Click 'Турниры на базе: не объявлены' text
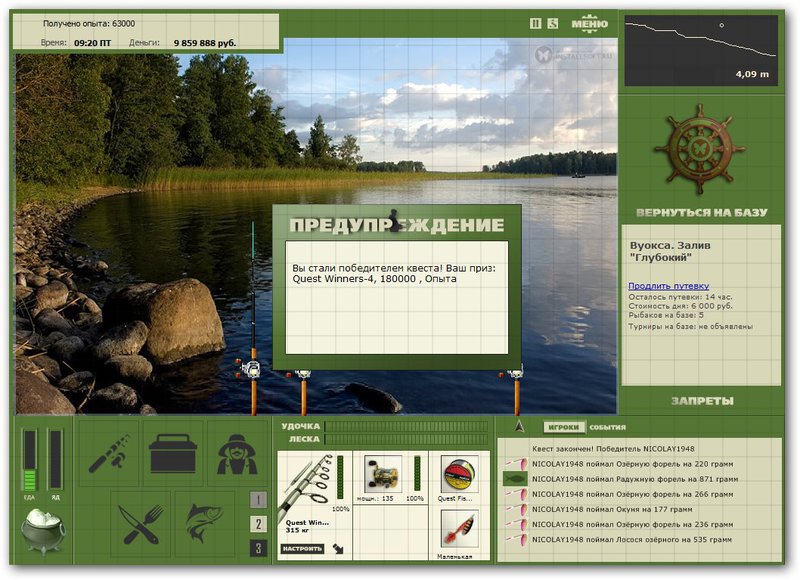 click(690, 326)
